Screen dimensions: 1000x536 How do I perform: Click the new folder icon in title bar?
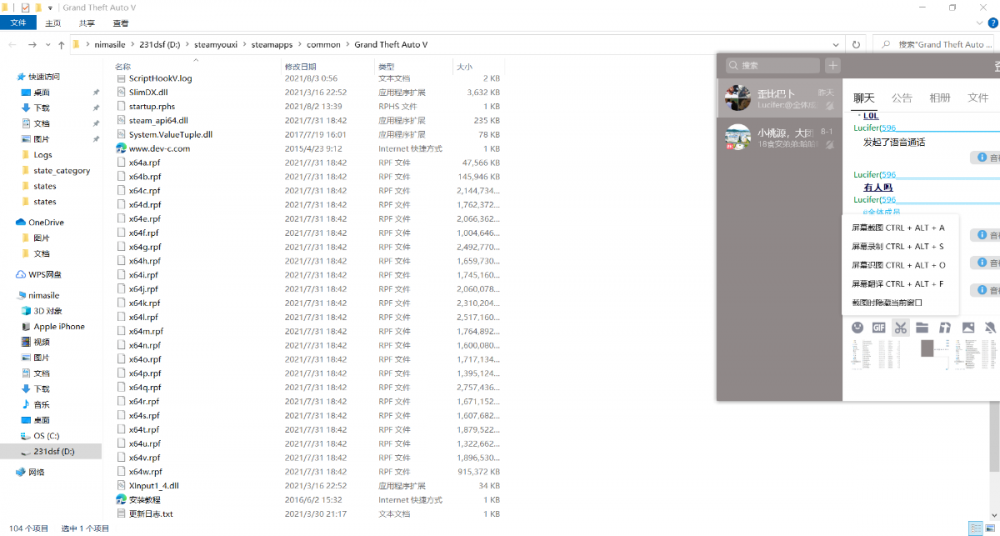pos(38,8)
